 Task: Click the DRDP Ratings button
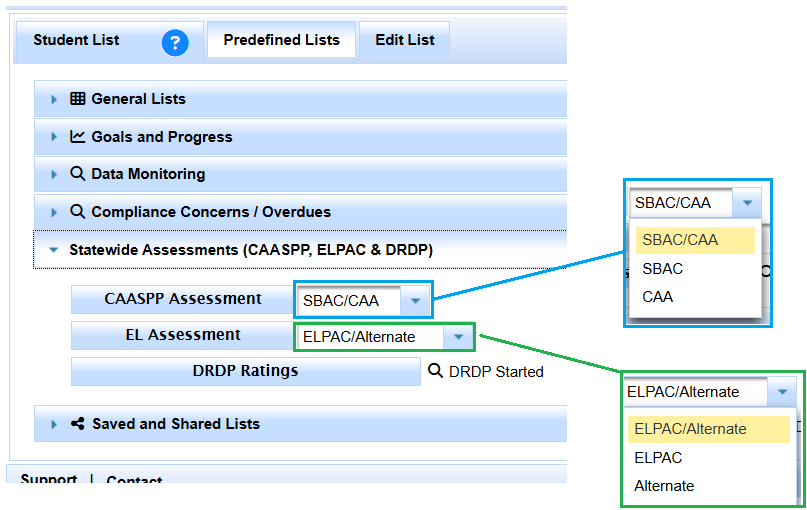tap(245, 372)
